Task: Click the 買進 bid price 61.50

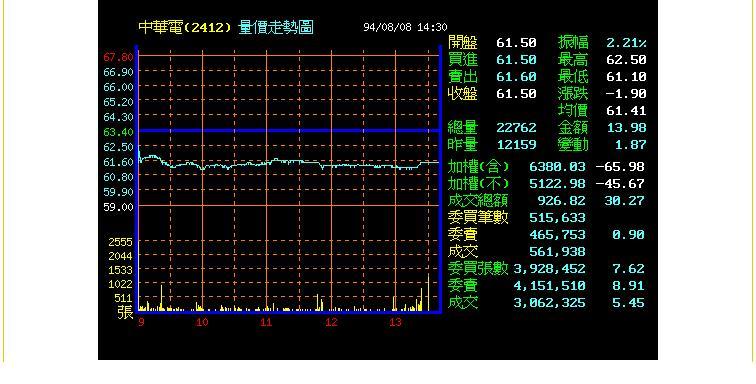Action: click(516, 60)
